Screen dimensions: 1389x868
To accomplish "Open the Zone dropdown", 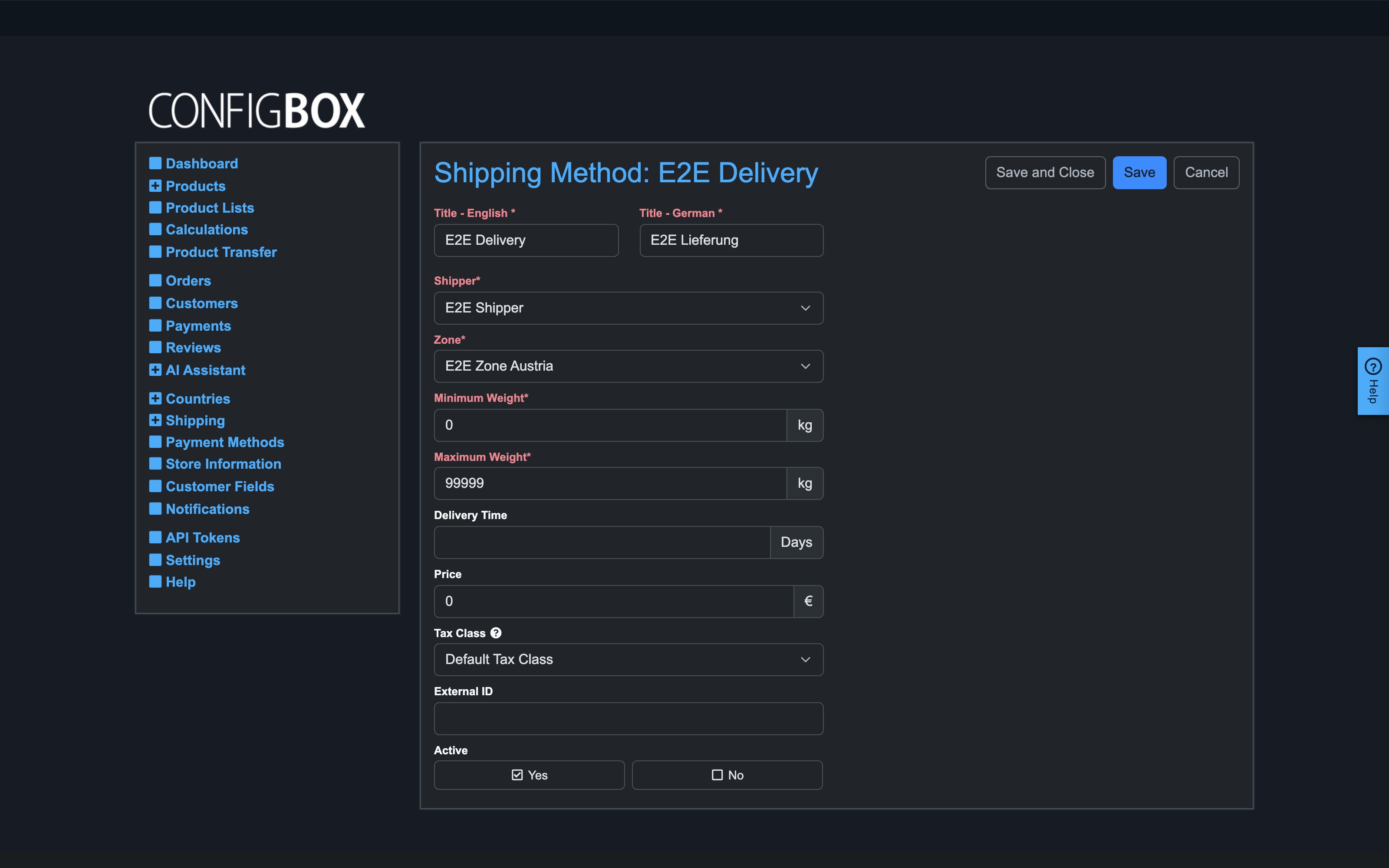I will (x=629, y=366).
